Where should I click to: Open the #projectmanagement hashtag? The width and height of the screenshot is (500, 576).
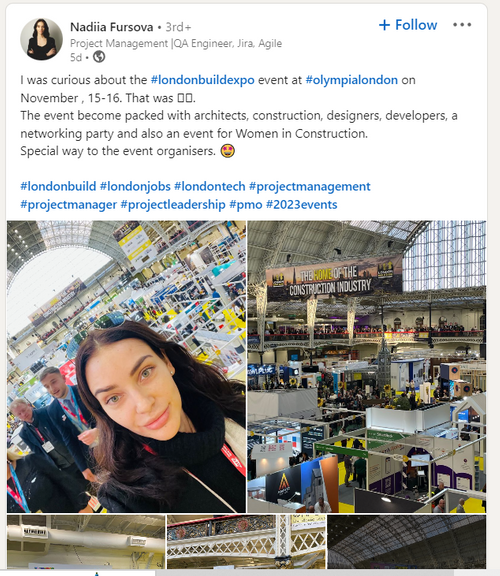[x=310, y=186]
